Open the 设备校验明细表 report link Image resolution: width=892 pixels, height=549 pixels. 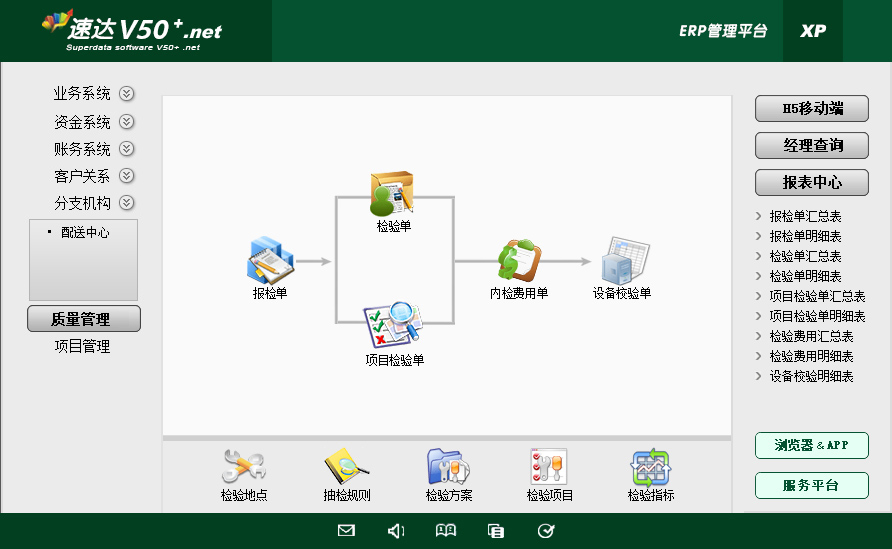click(811, 376)
